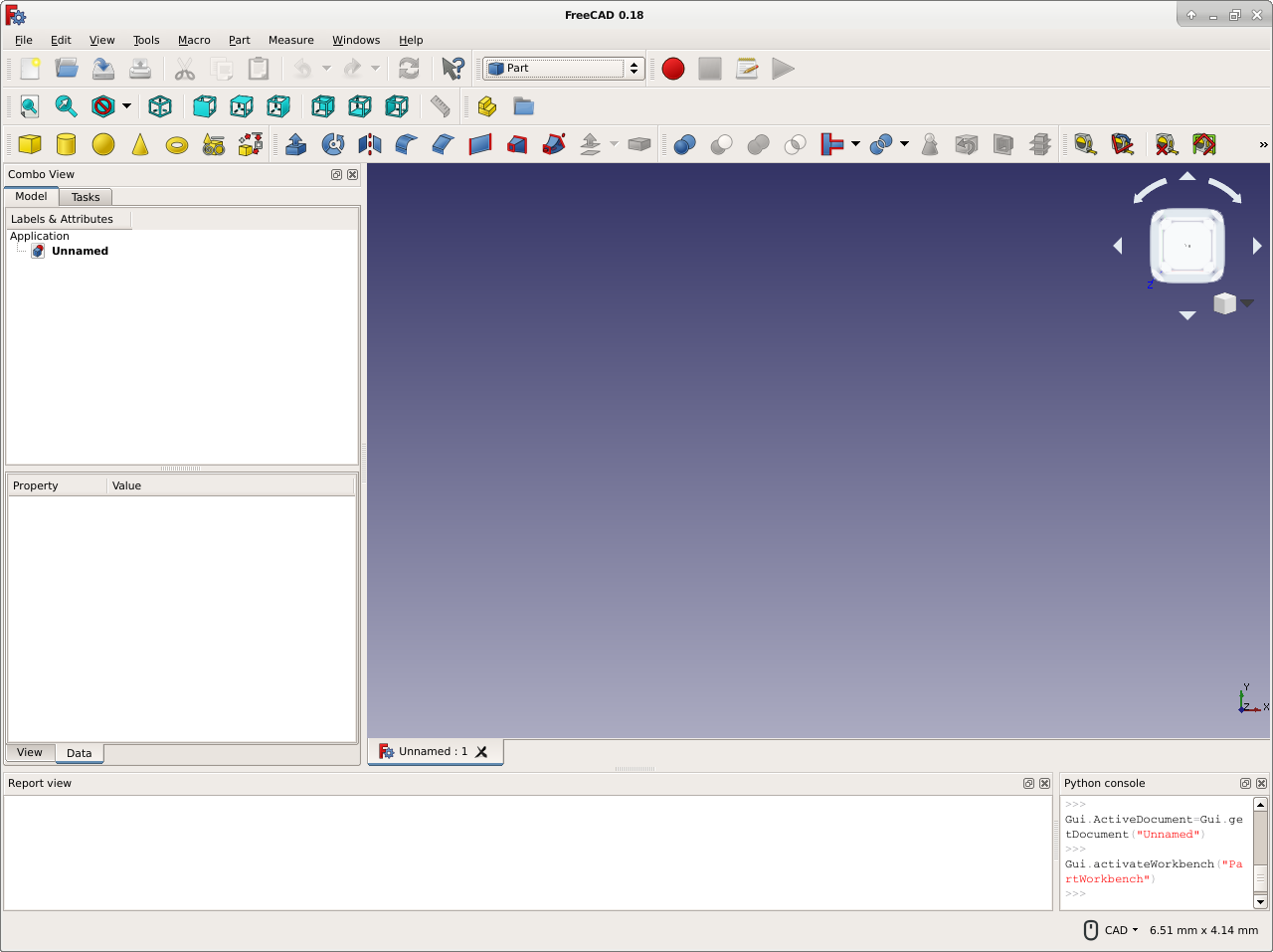Open the Macro menu
Viewport: 1273px width, 952px height.
[x=194, y=40]
